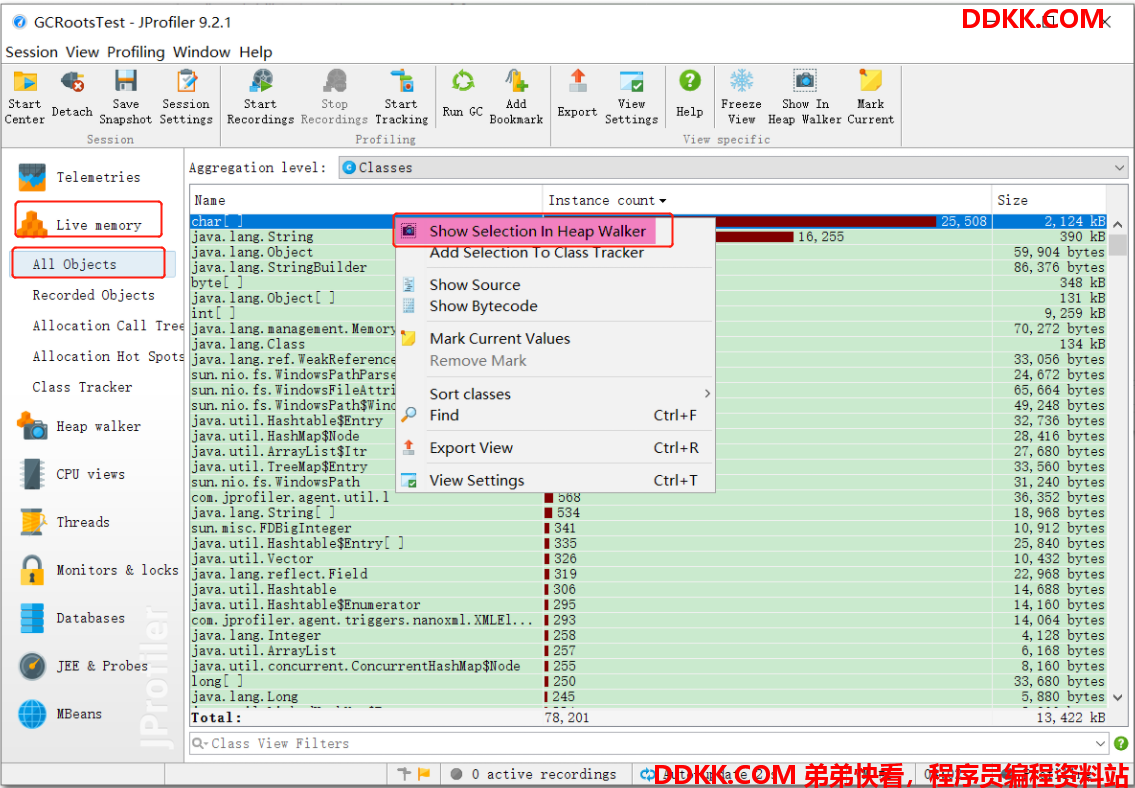This screenshot has height=788, width=1135.
Task: Open the Telemetries section in the sidebar
Action: pyautogui.click(x=80, y=177)
